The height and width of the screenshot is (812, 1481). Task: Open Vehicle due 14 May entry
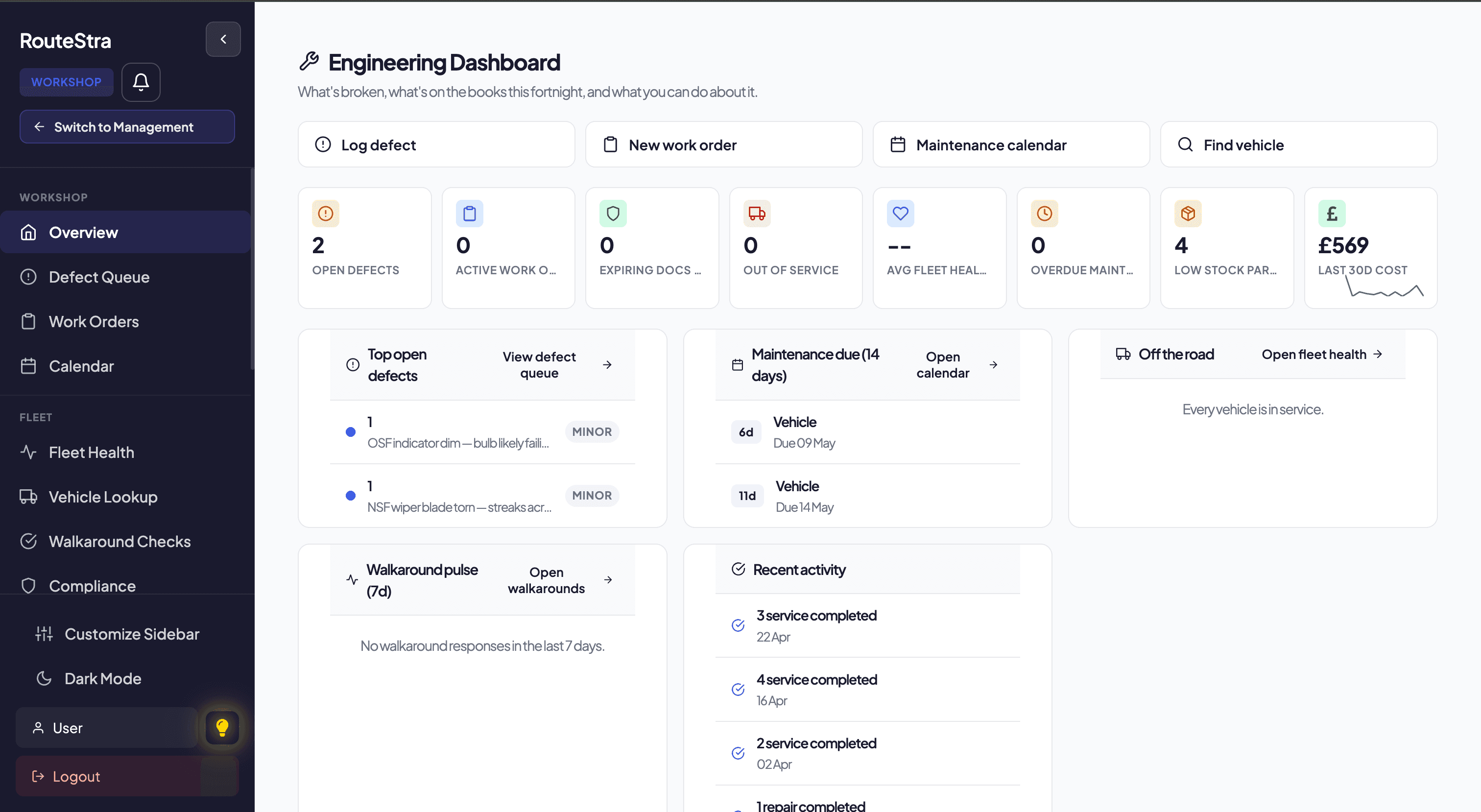[867, 496]
